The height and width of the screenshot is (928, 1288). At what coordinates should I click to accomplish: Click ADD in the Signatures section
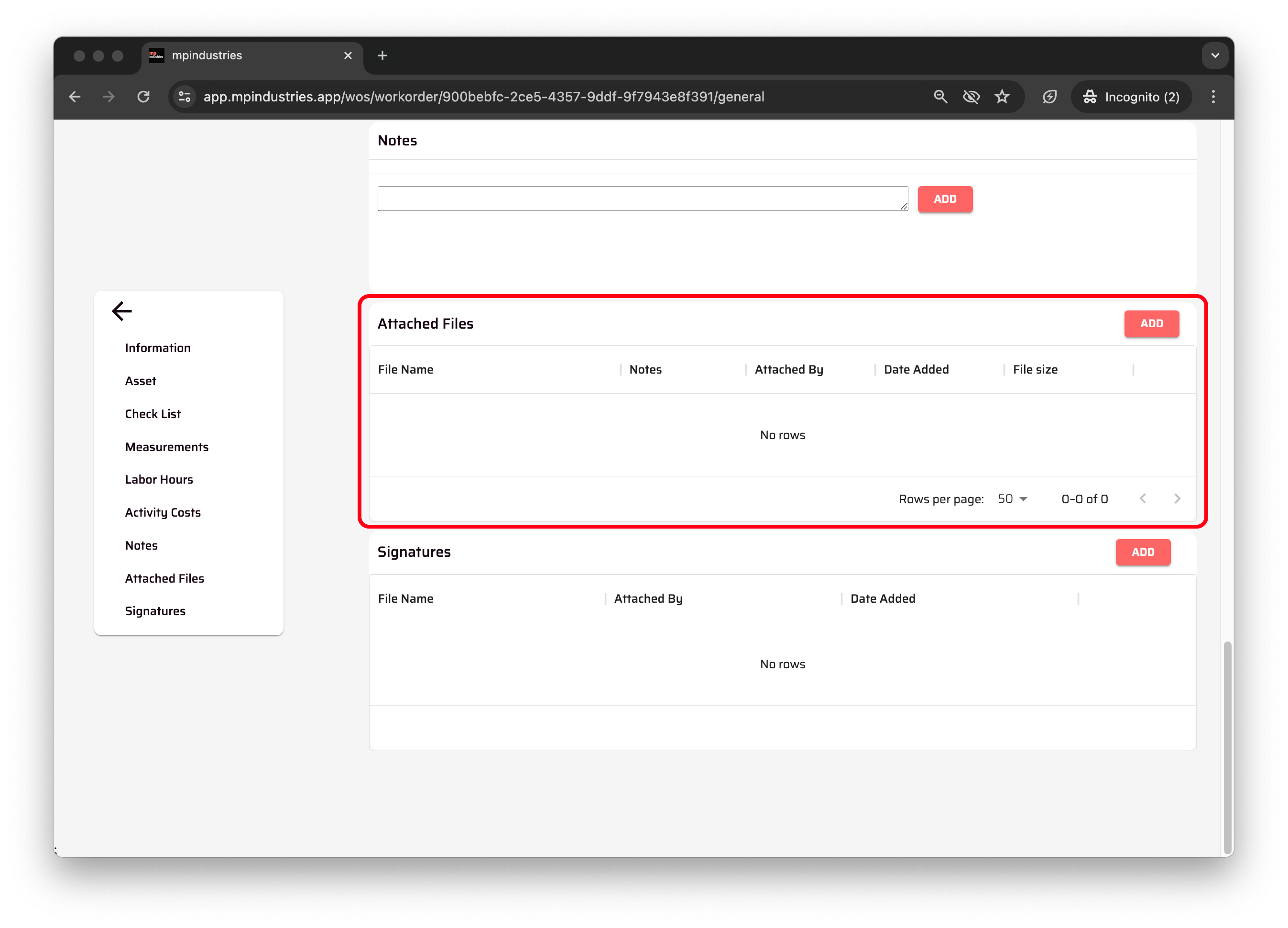coord(1143,552)
